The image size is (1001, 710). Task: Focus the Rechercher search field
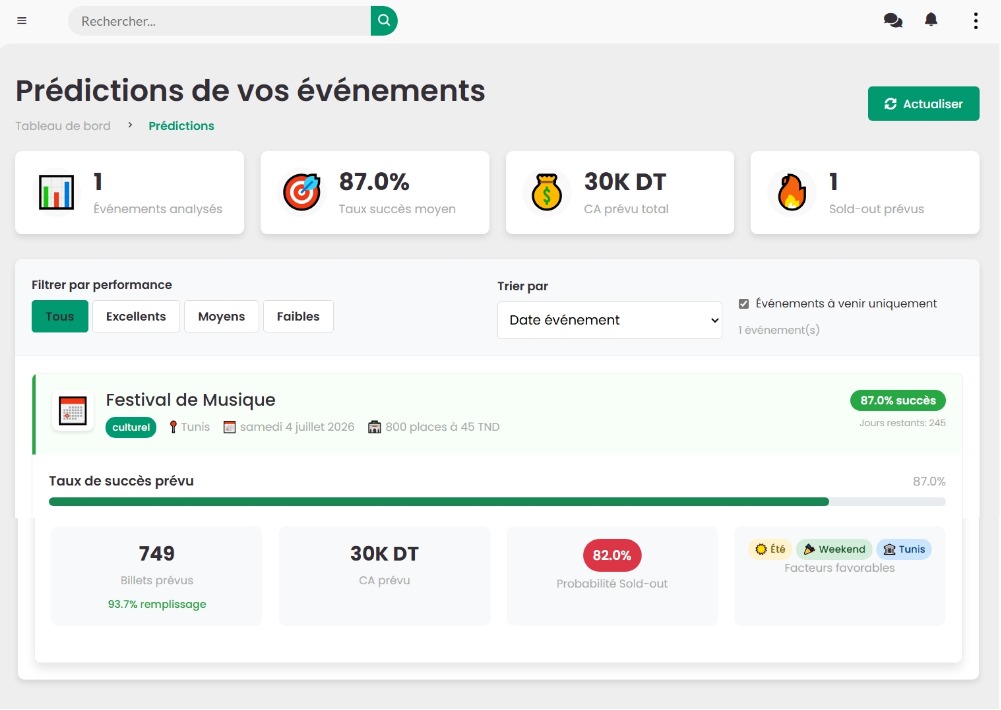click(x=220, y=21)
